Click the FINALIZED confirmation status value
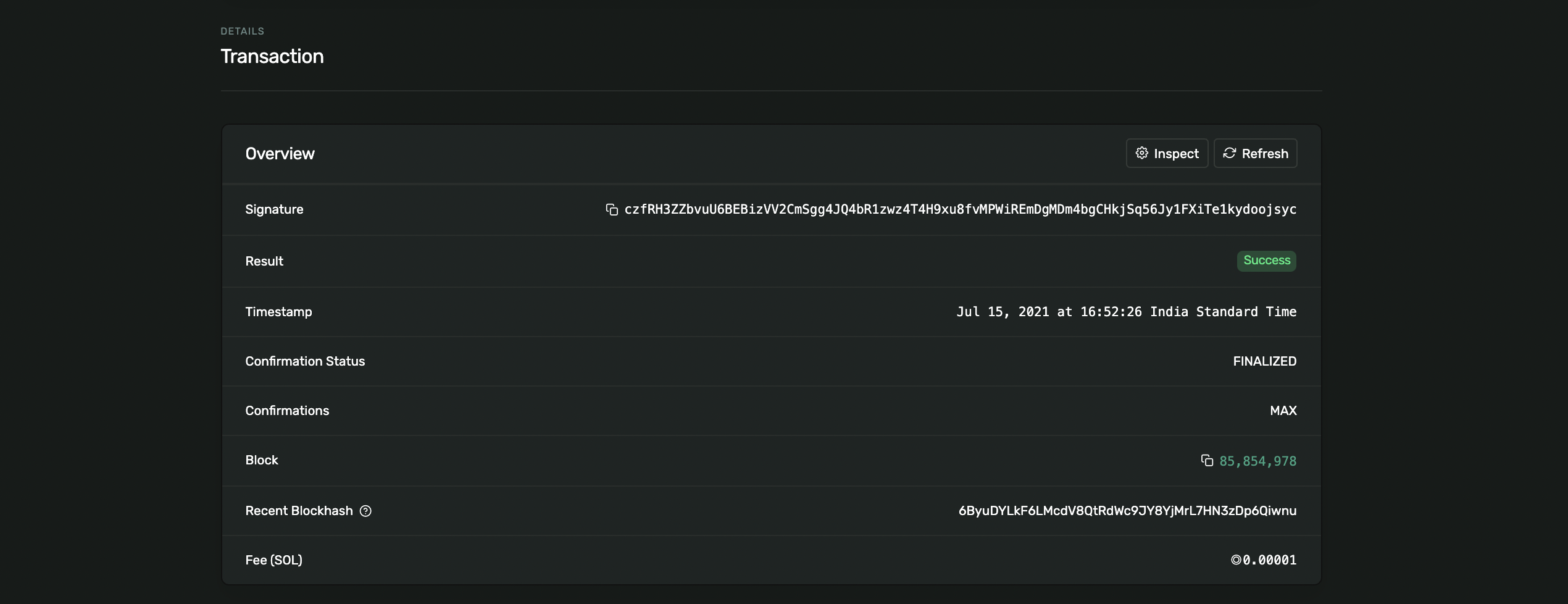Screen dimensions: 1568x604 click(1264, 361)
